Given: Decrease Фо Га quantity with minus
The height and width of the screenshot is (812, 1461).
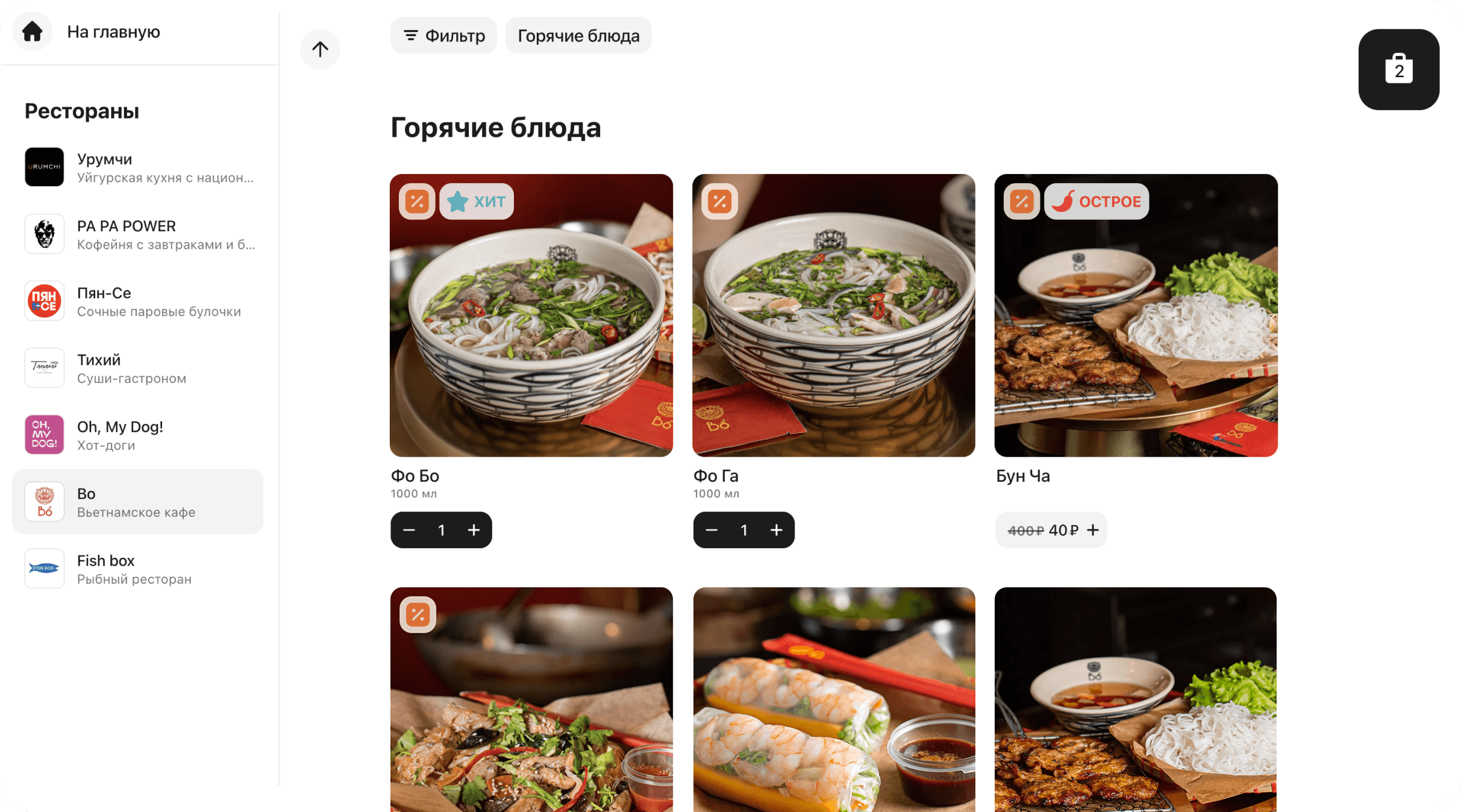Looking at the screenshot, I should pyautogui.click(x=712, y=530).
